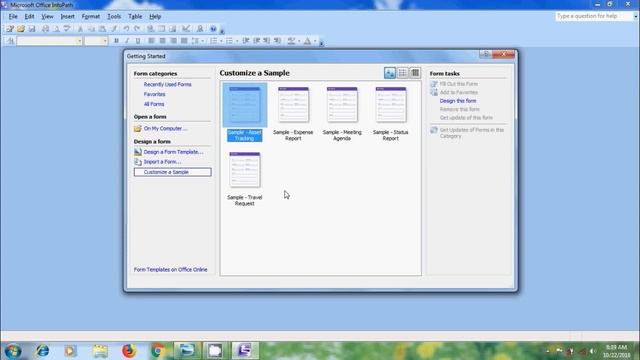Open the Tools menu

[x=114, y=16]
